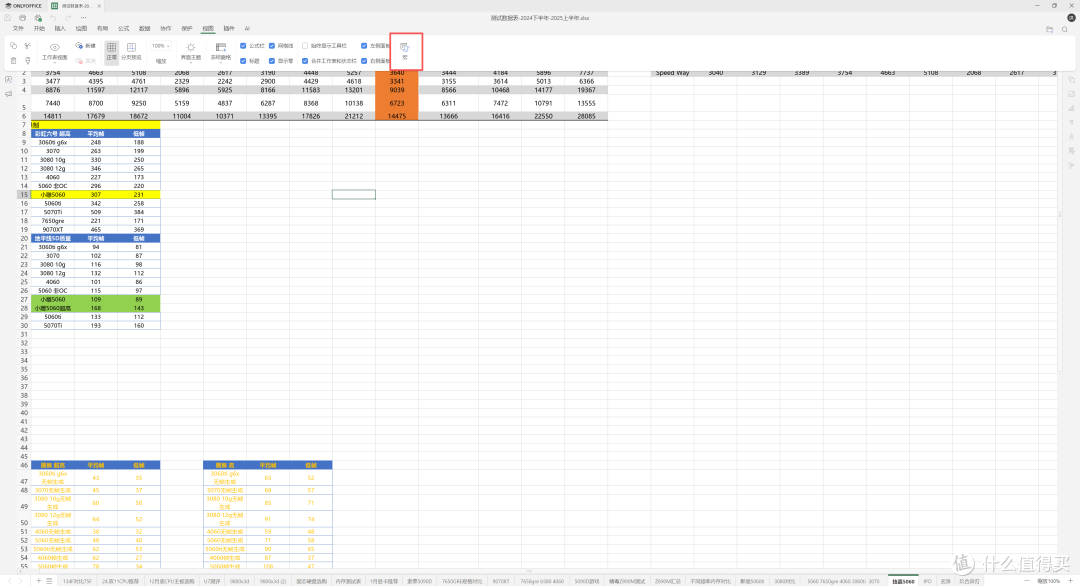Open the 数据 data ribbon tab

pos(145,29)
